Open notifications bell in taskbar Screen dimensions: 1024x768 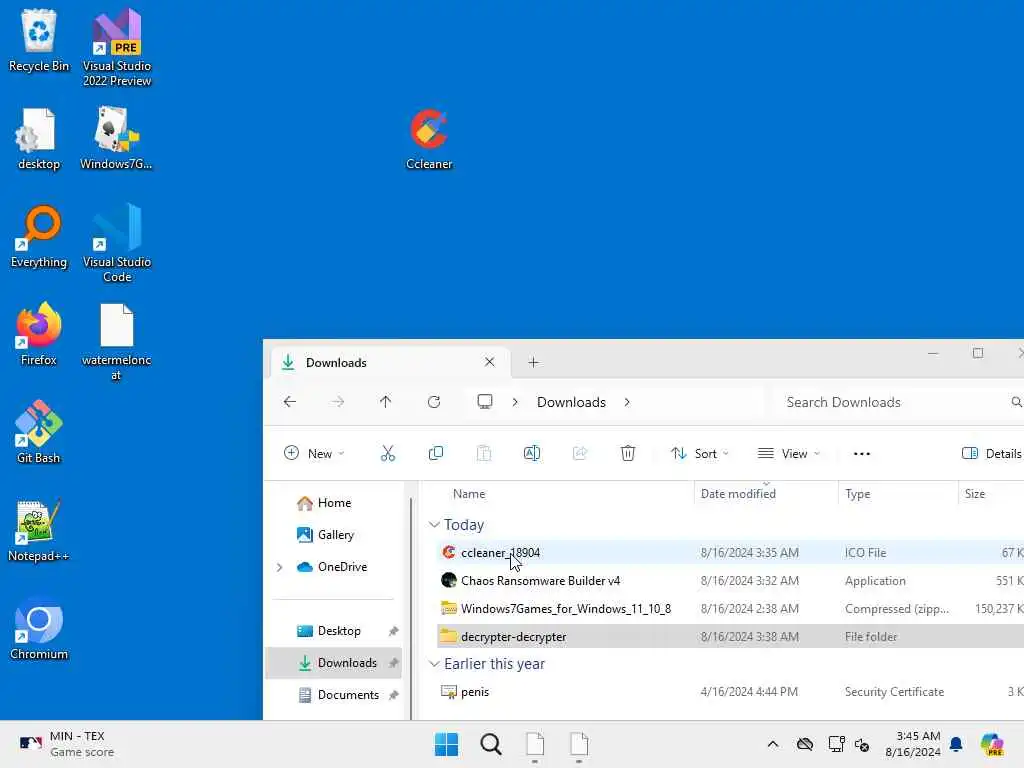tap(956, 744)
